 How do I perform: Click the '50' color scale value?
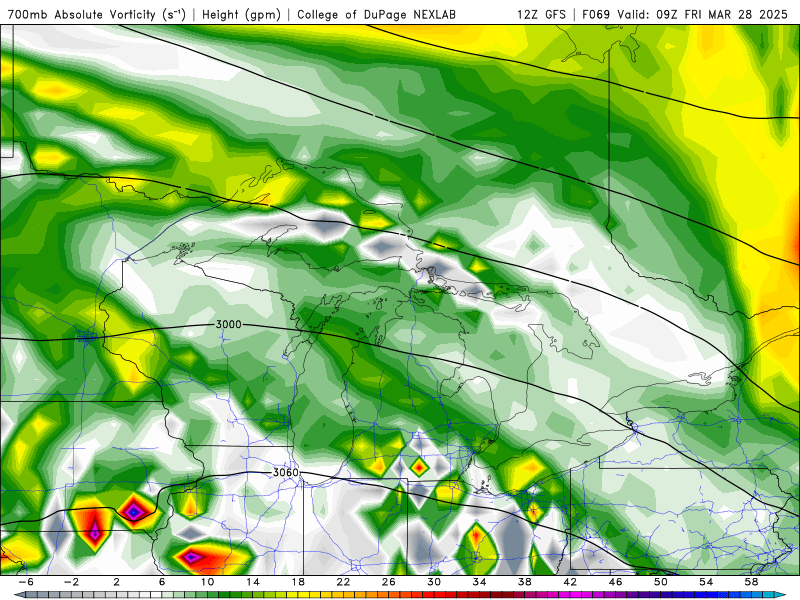click(x=660, y=582)
